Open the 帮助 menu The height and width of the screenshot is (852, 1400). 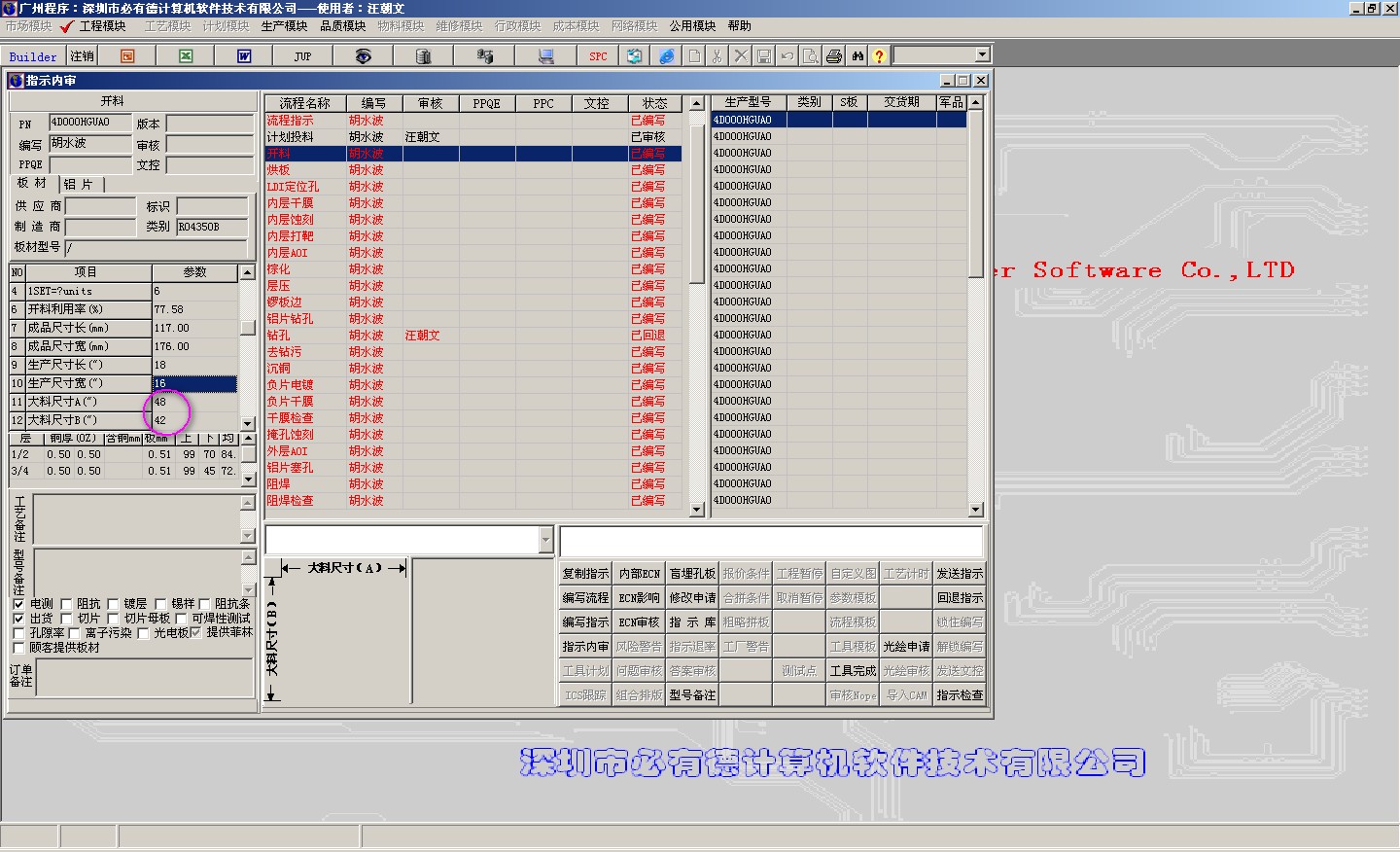[740, 26]
